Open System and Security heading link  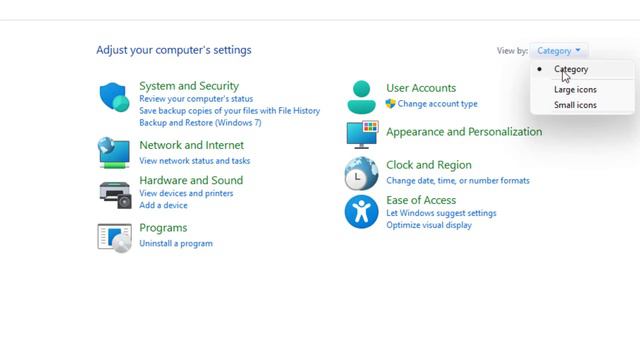point(189,86)
